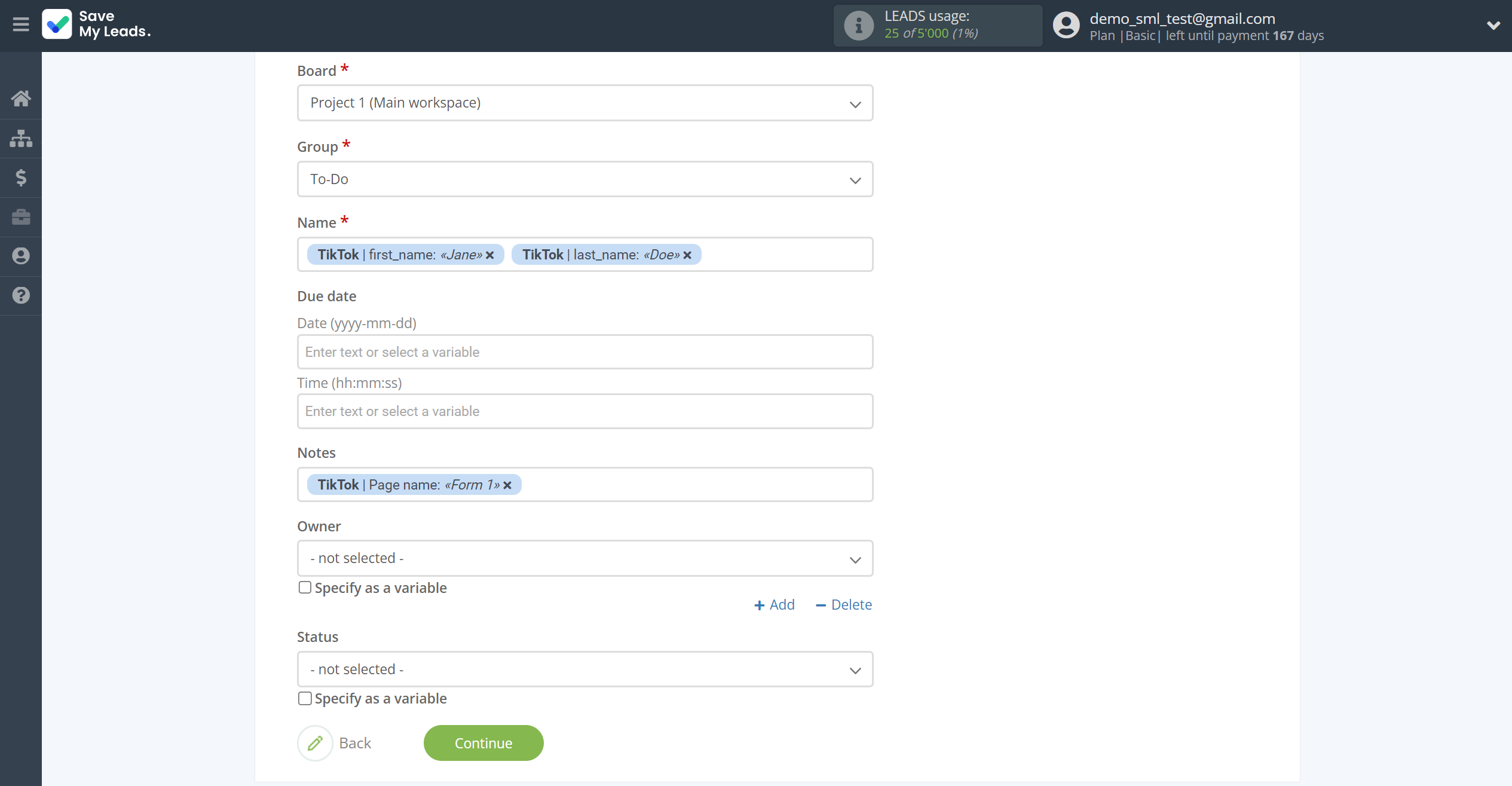Expand the account menu chevron
1512x786 pixels.
pyautogui.click(x=1493, y=25)
